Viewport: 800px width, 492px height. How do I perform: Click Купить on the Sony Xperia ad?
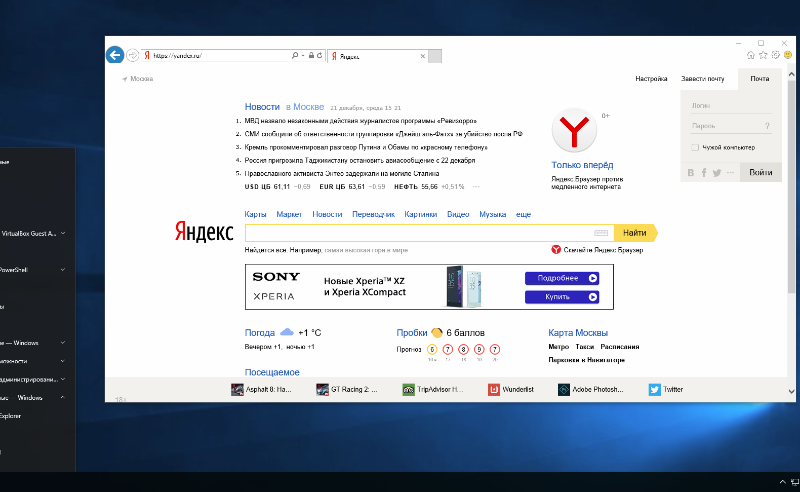pos(562,297)
